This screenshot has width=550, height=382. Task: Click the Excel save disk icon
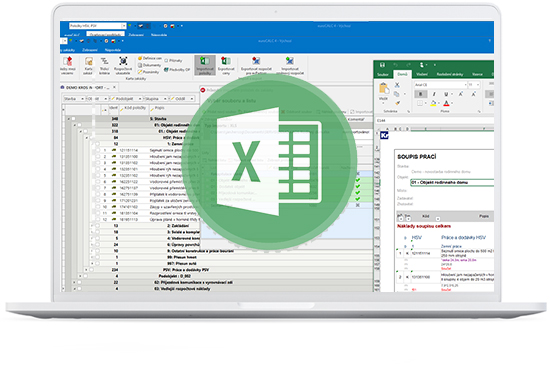(382, 65)
